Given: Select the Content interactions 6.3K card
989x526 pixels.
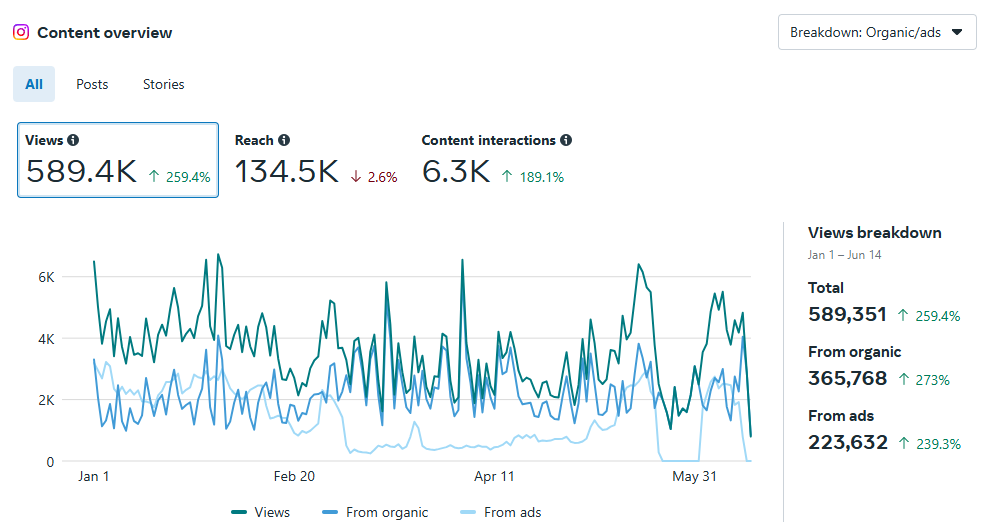Looking at the screenshot, I should [x=496, y=160].
